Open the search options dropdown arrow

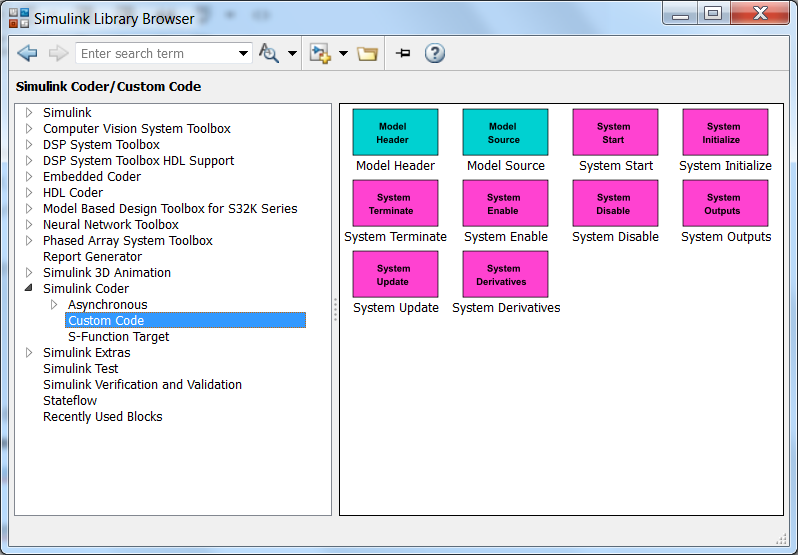coord(292,53)
